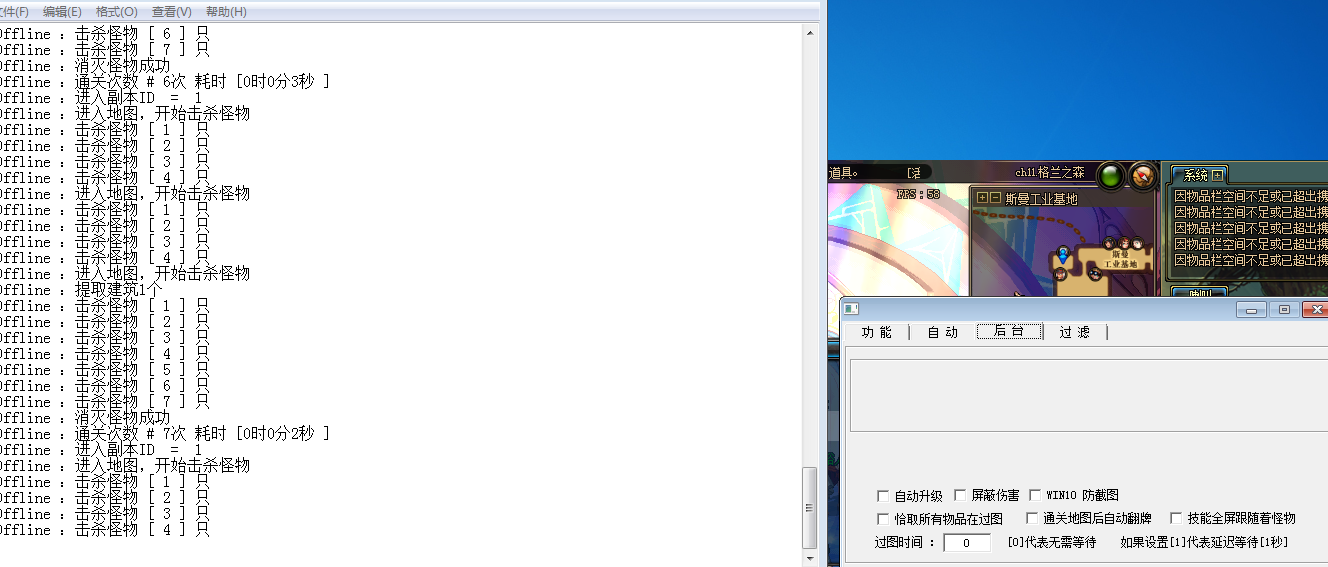Expand the 系统 chat tab plus icon
The height and width of the screenshot is (567, 1328).
point(1217,175)
